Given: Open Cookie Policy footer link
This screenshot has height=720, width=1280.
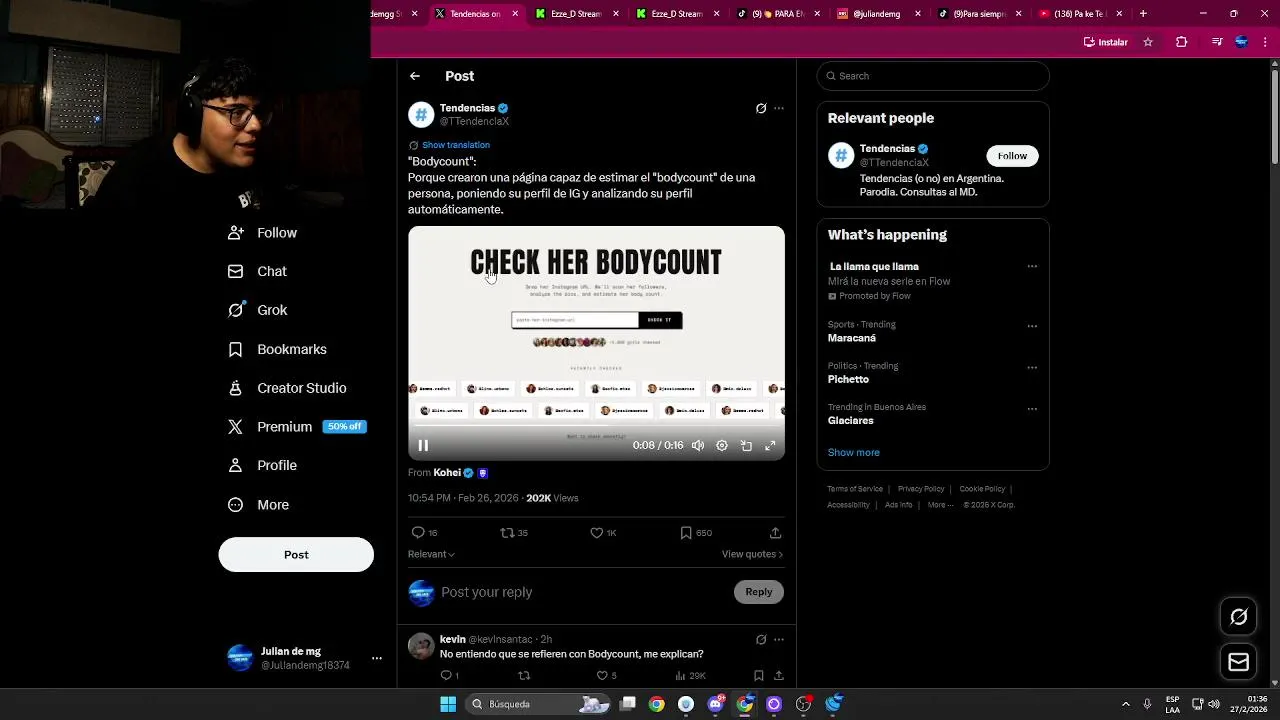Looking at the screenshot, I should 982,489.
